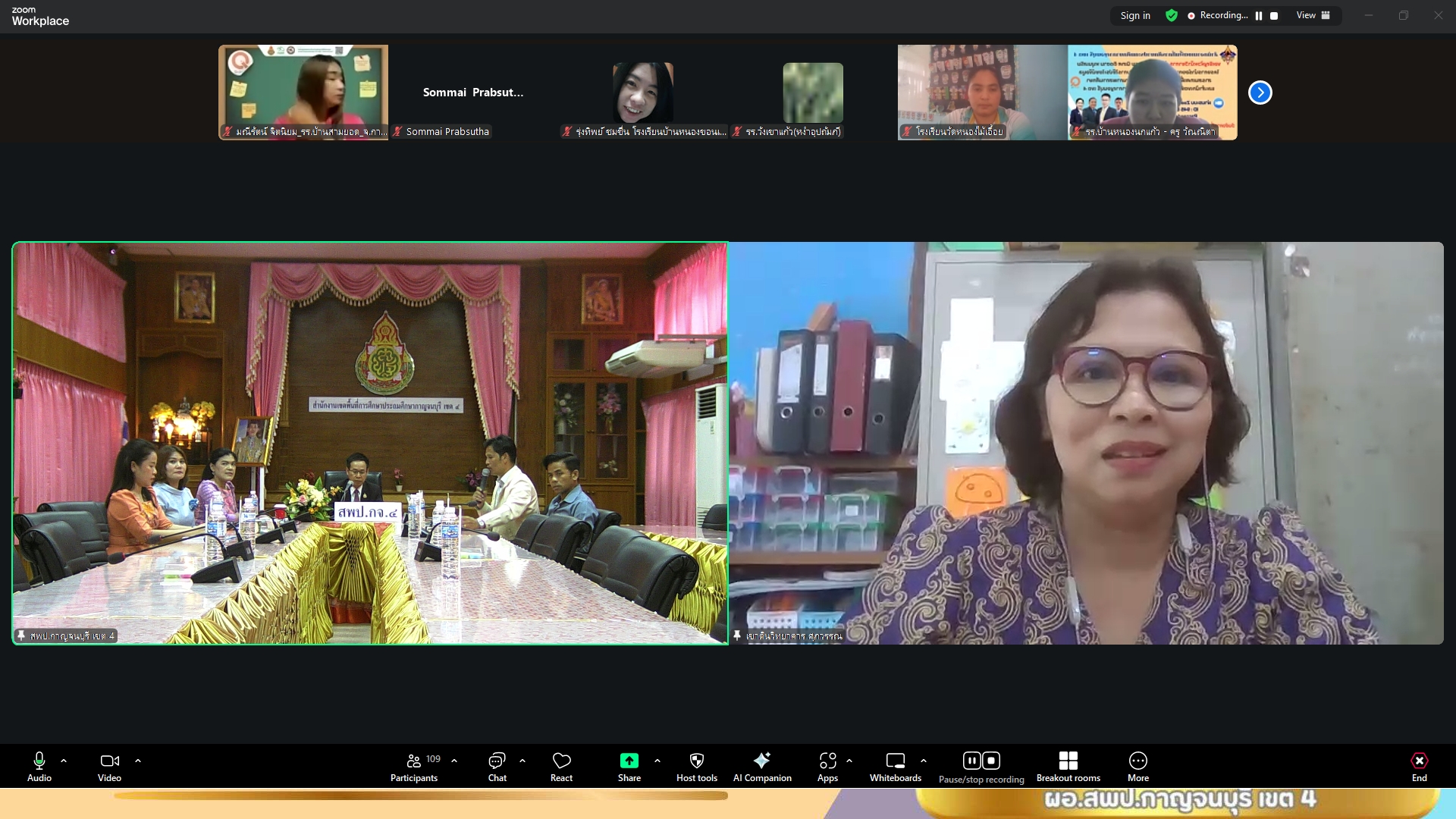This screenshot has height=819, width=1456.
Task: Toggle microphone mute with Audio button
Action: (39, 761)
